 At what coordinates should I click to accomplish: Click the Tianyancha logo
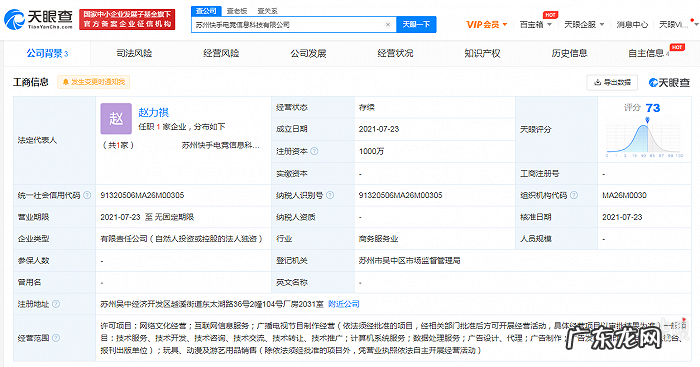[x=38, y=20]
